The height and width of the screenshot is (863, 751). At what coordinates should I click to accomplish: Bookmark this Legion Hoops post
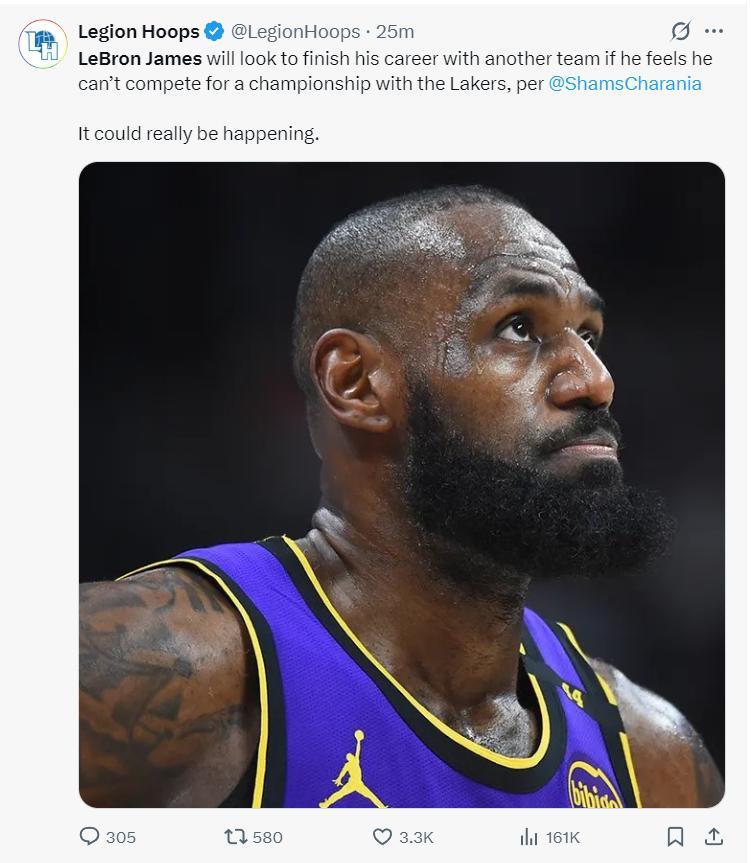click(676, 837)
